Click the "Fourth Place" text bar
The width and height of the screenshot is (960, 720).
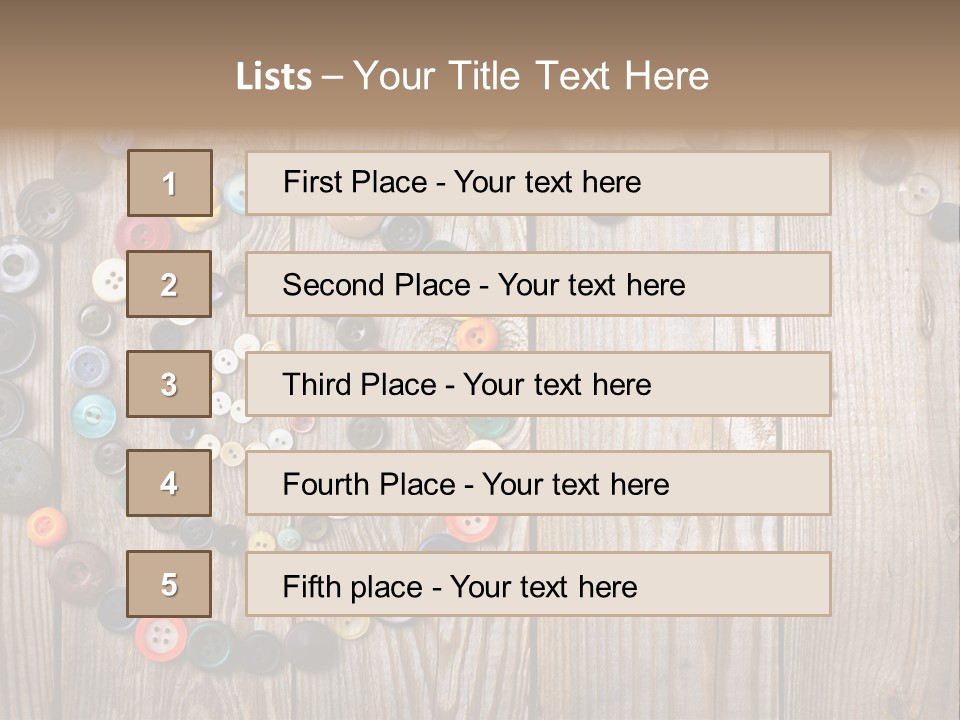538,484
